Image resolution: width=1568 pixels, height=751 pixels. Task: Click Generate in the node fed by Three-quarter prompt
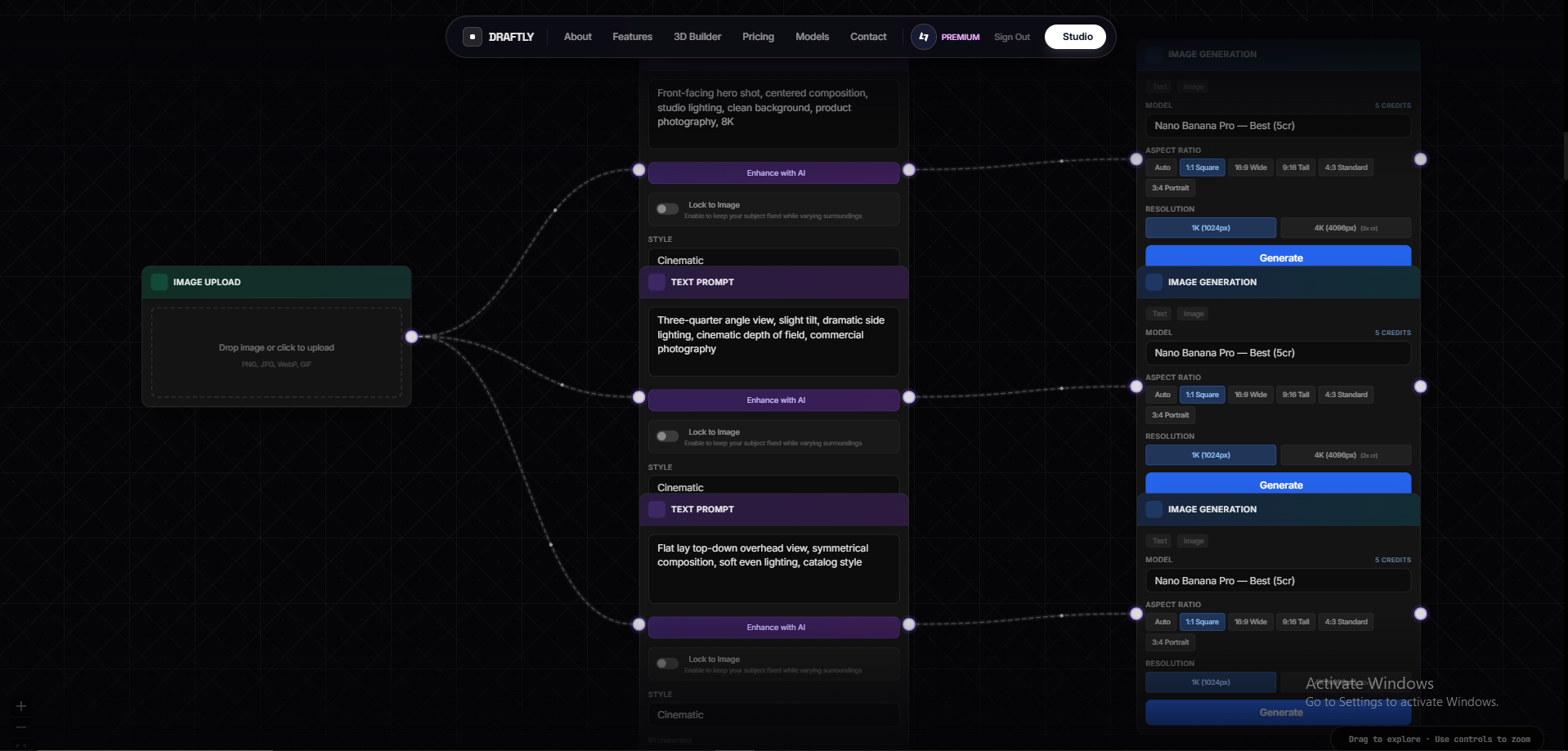point(1278,483)
